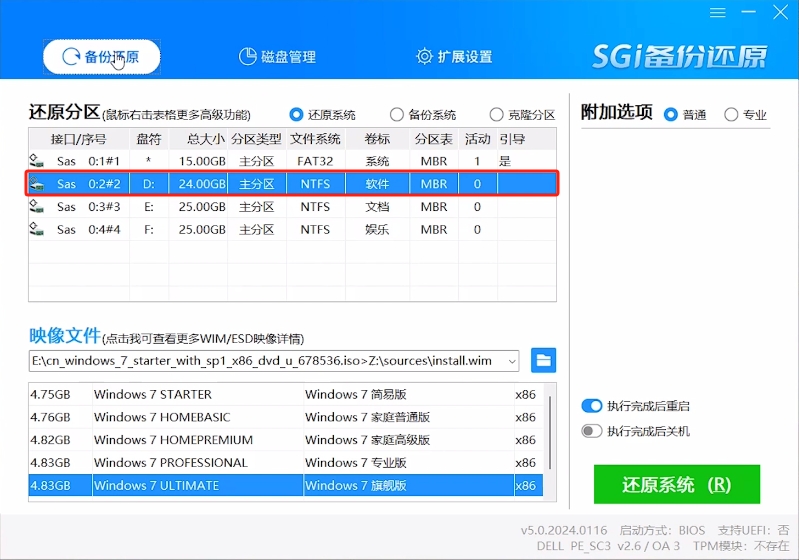Choose the 专业 mode radio button

[x=745, y=115]
